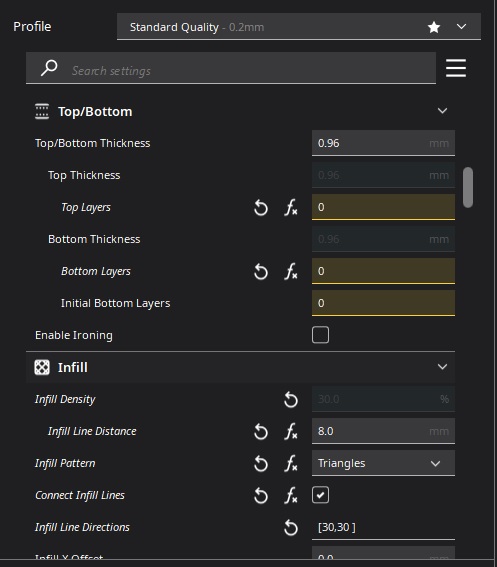Click the Bottom Layers formula icon
Viewport: 497px width, 567px height.
pyautogui.click(x=291, y=272)
